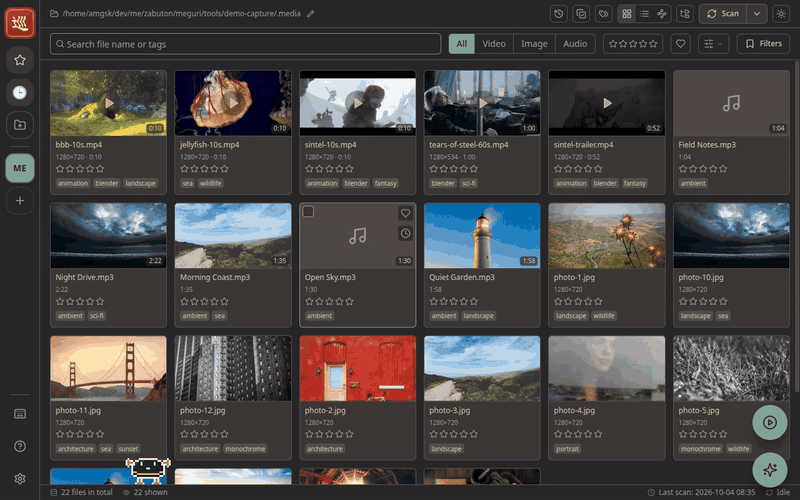Toggle the favorites-only heart filter
The height and width of the screenshot is (500, 800).
click(x=680, y=44)
